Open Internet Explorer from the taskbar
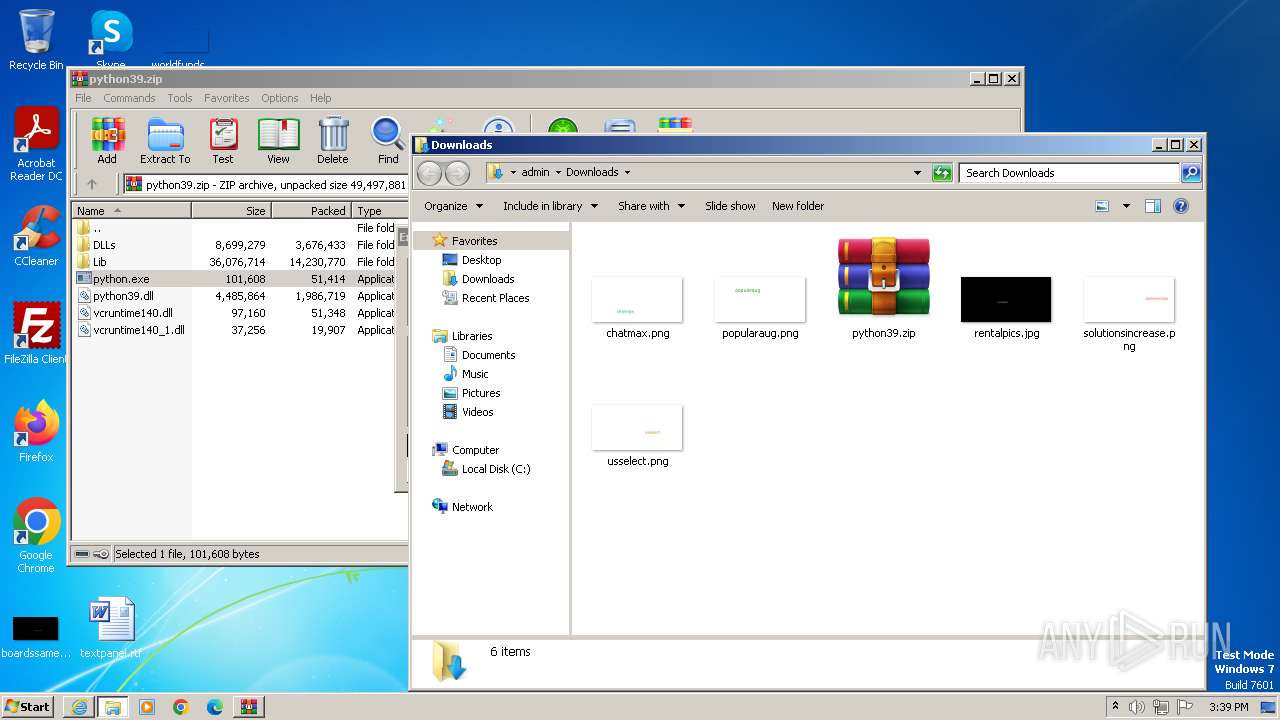 [79, 706]
